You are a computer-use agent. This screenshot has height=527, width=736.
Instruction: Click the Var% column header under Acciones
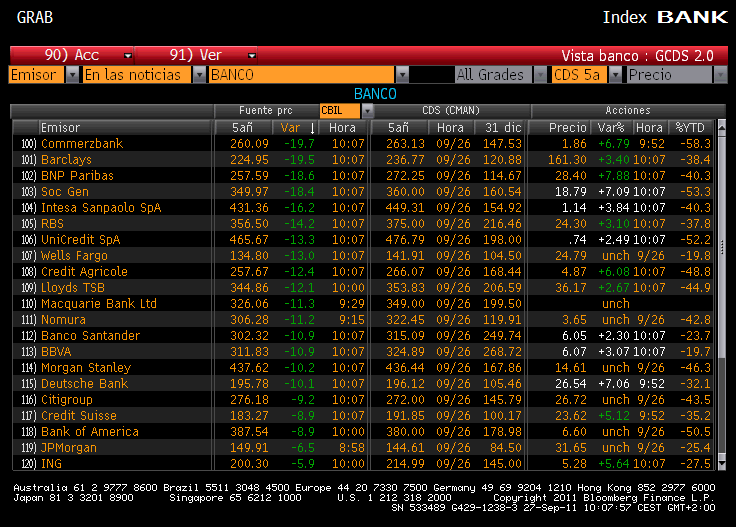tap(610, 128)
